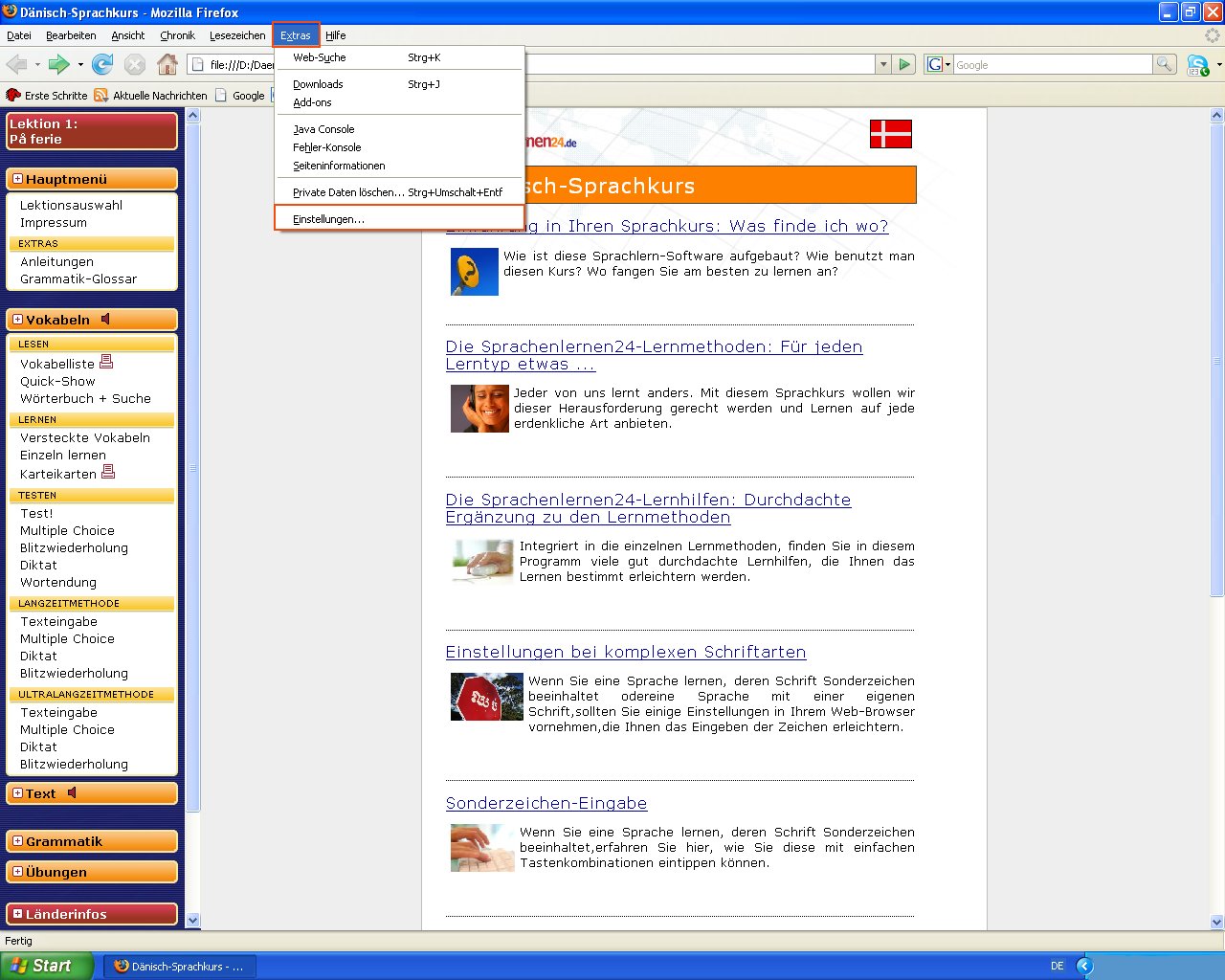Open Einstellungen bei komplexen Schriftarten link
Screen dimensions: 1225x980
[625, 652]
